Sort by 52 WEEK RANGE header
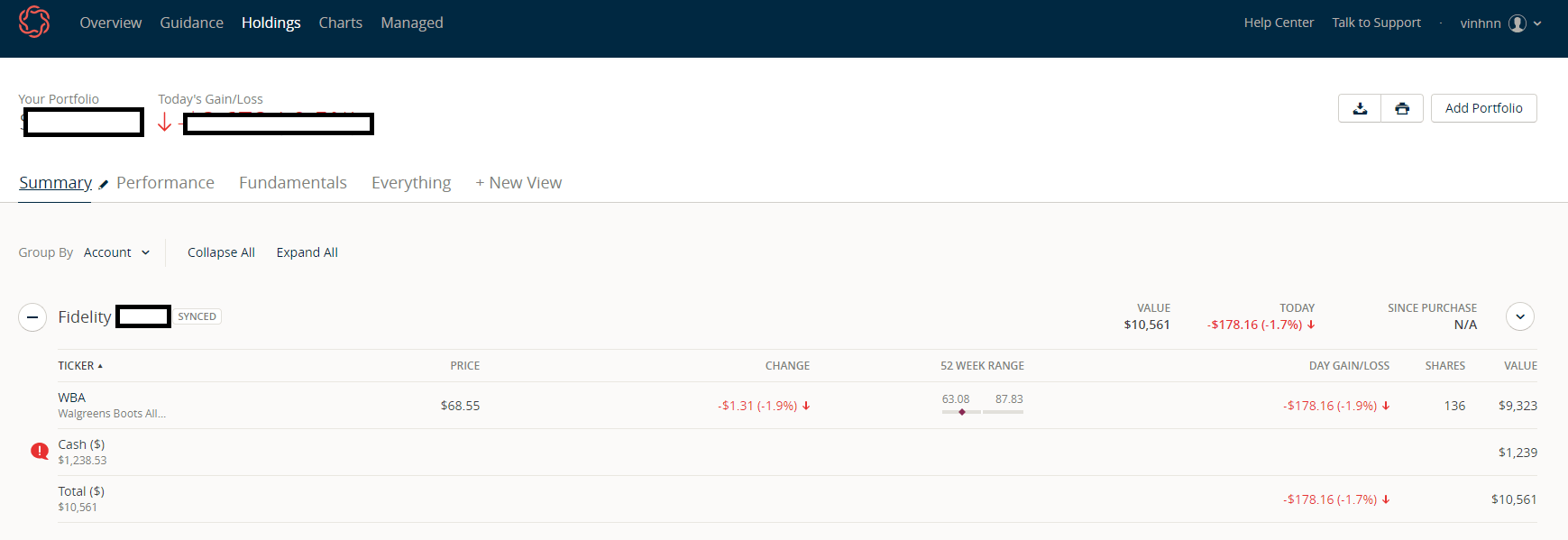 [x=983, y=366]
